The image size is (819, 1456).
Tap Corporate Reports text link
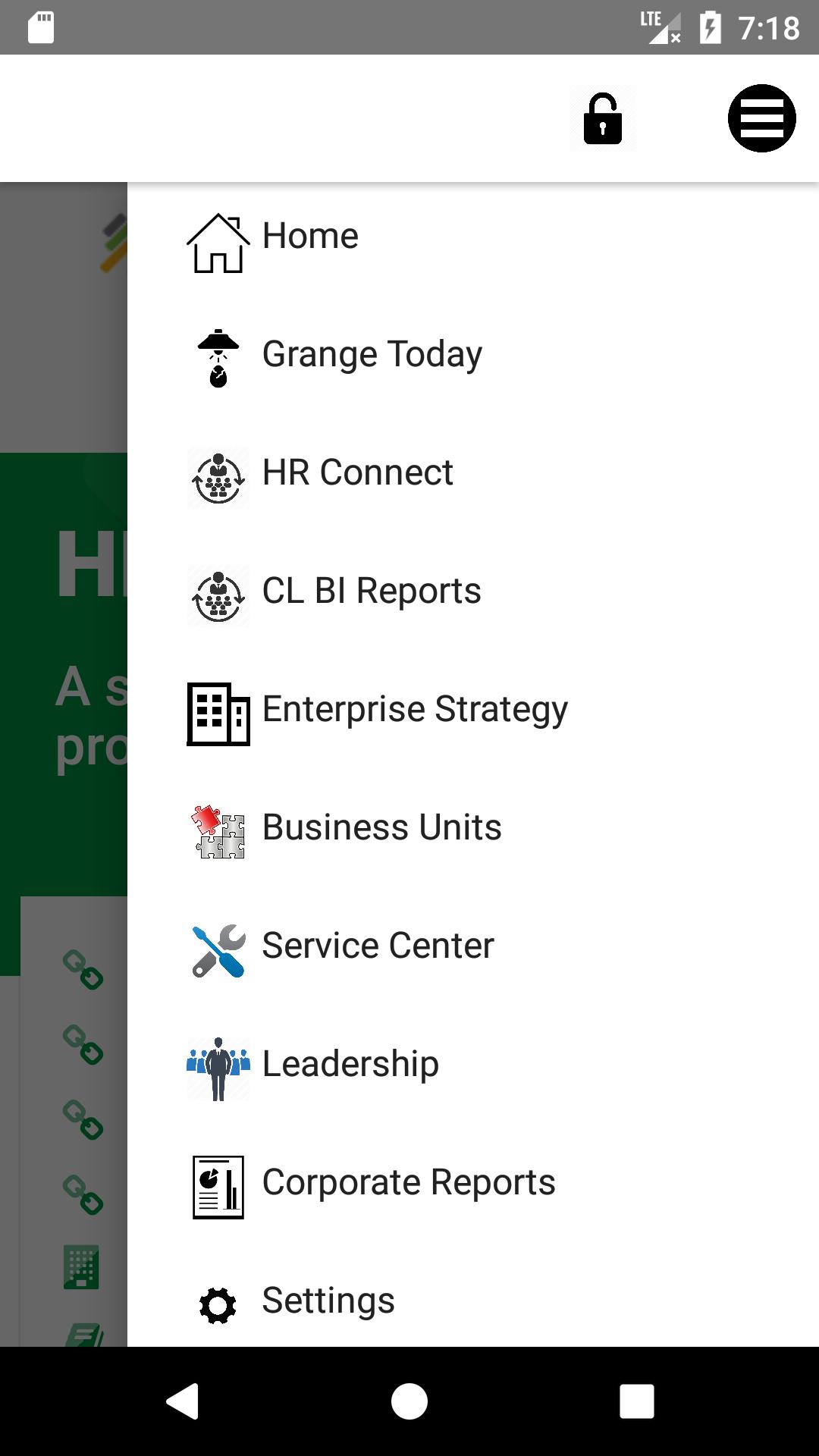tap(409, 1183)
